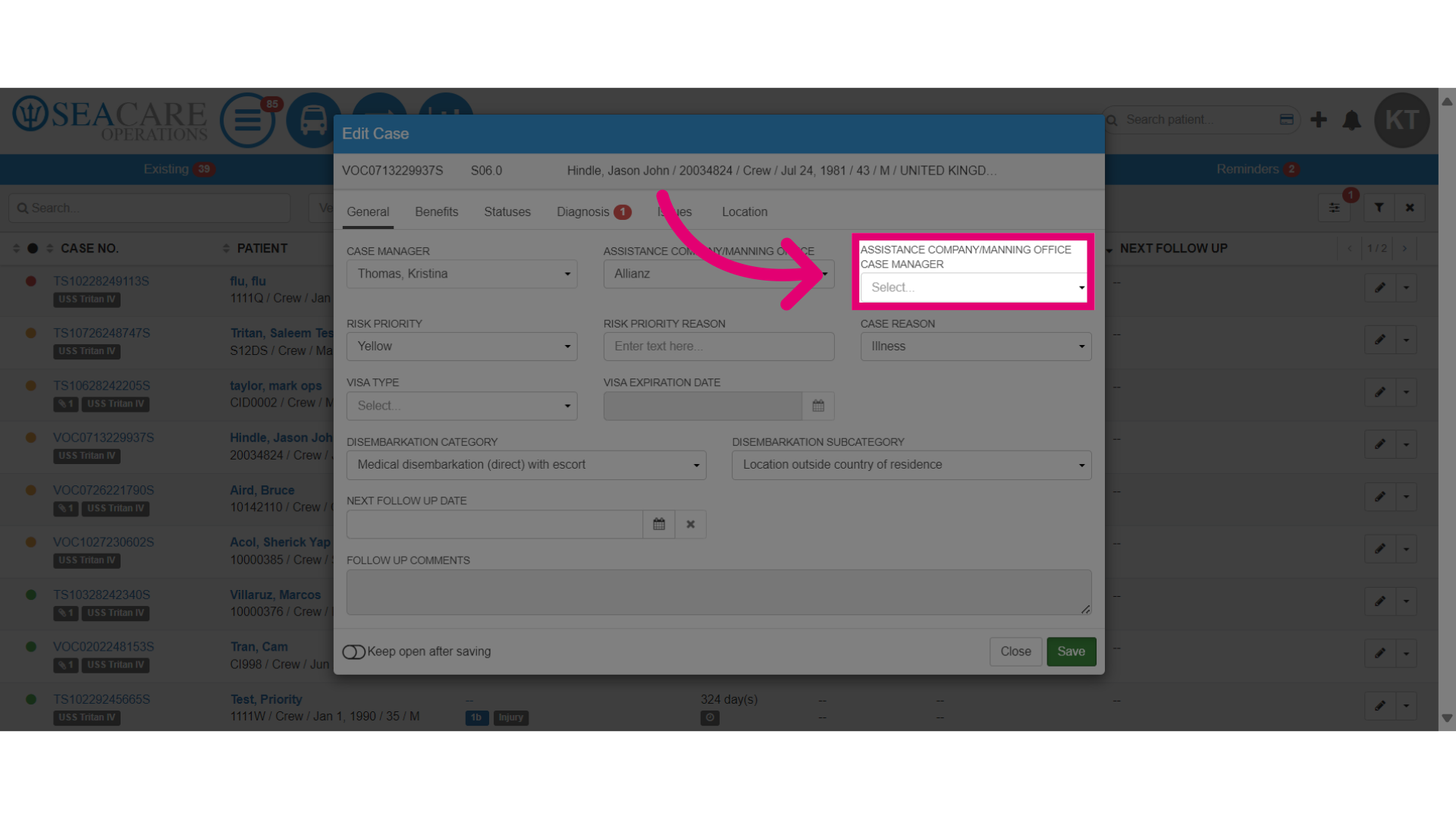Switch to the Location tab
The image size is (1456, 819).
click(745, 212)
